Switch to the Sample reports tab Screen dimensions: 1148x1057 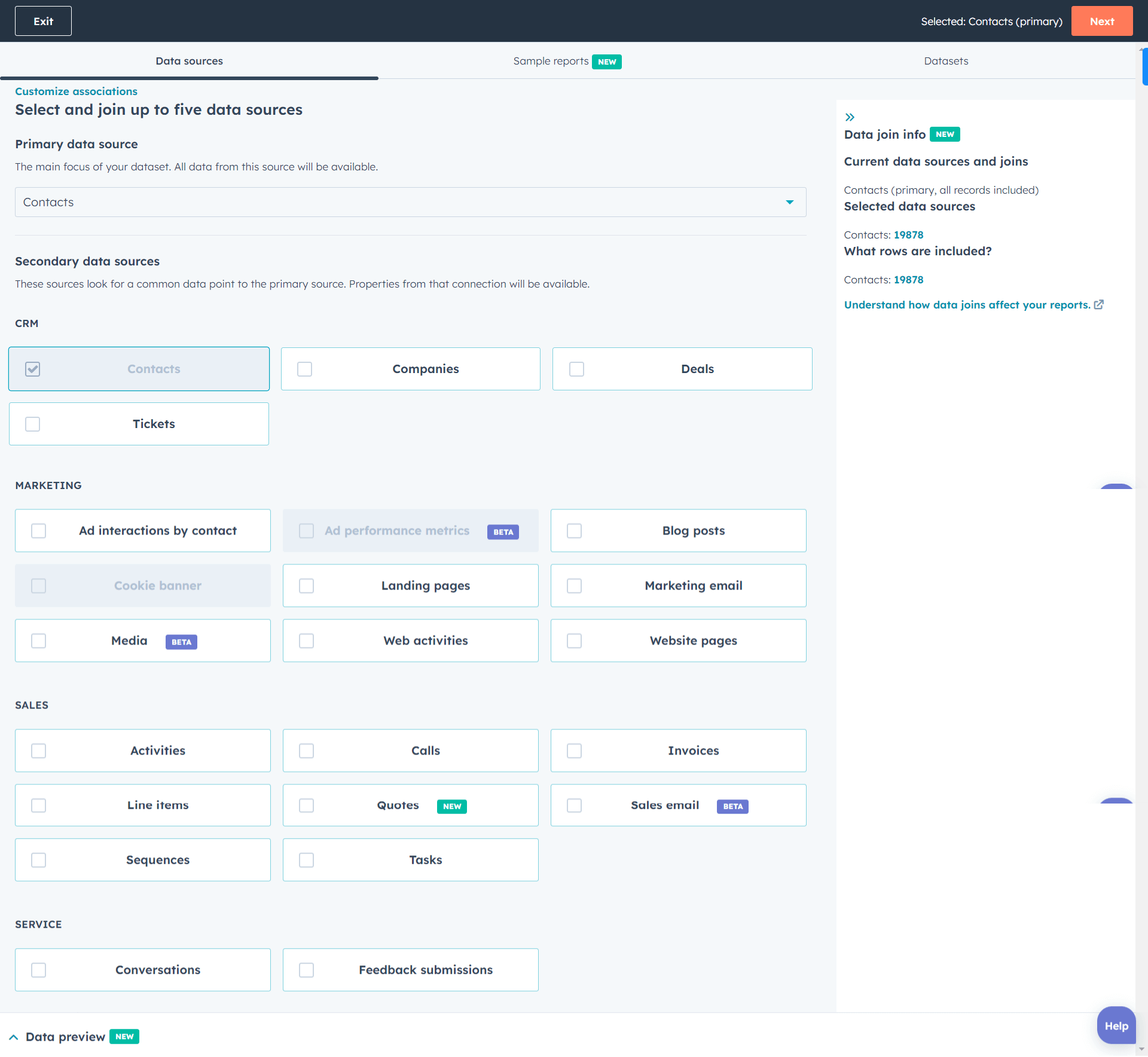tap(550, 61)
